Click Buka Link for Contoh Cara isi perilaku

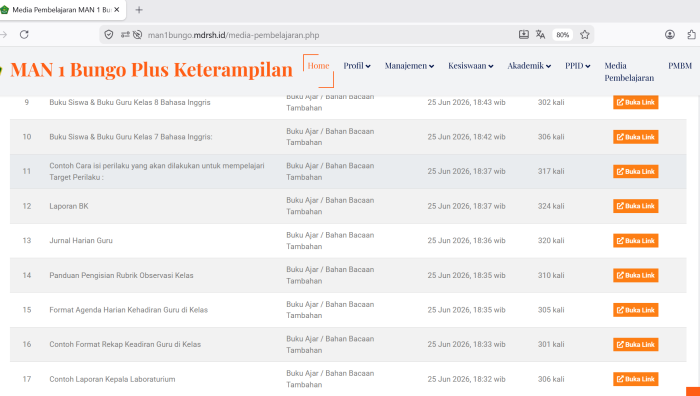click(635, 171)
